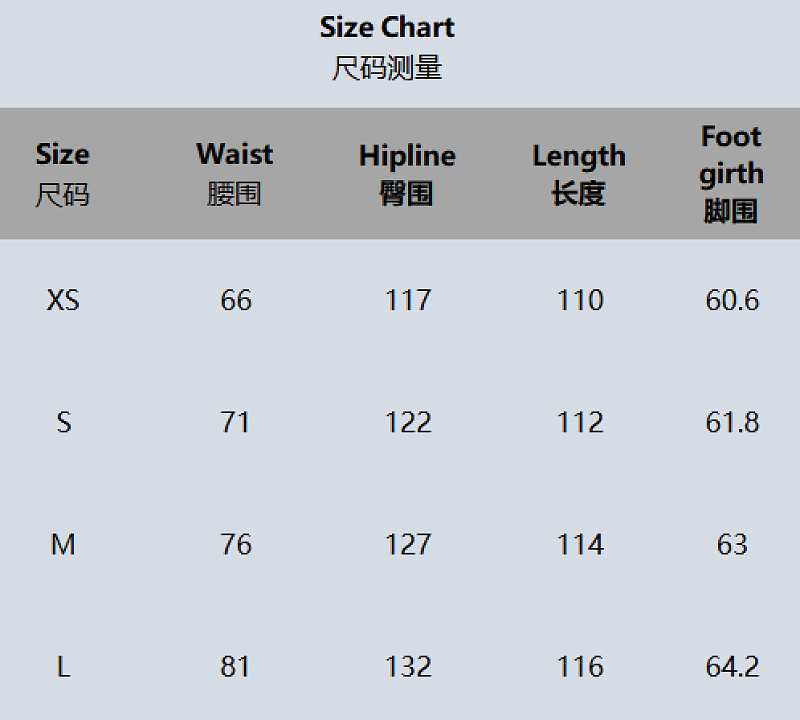
Task: Select foot girth value 60.6
Action: point(732,300)
